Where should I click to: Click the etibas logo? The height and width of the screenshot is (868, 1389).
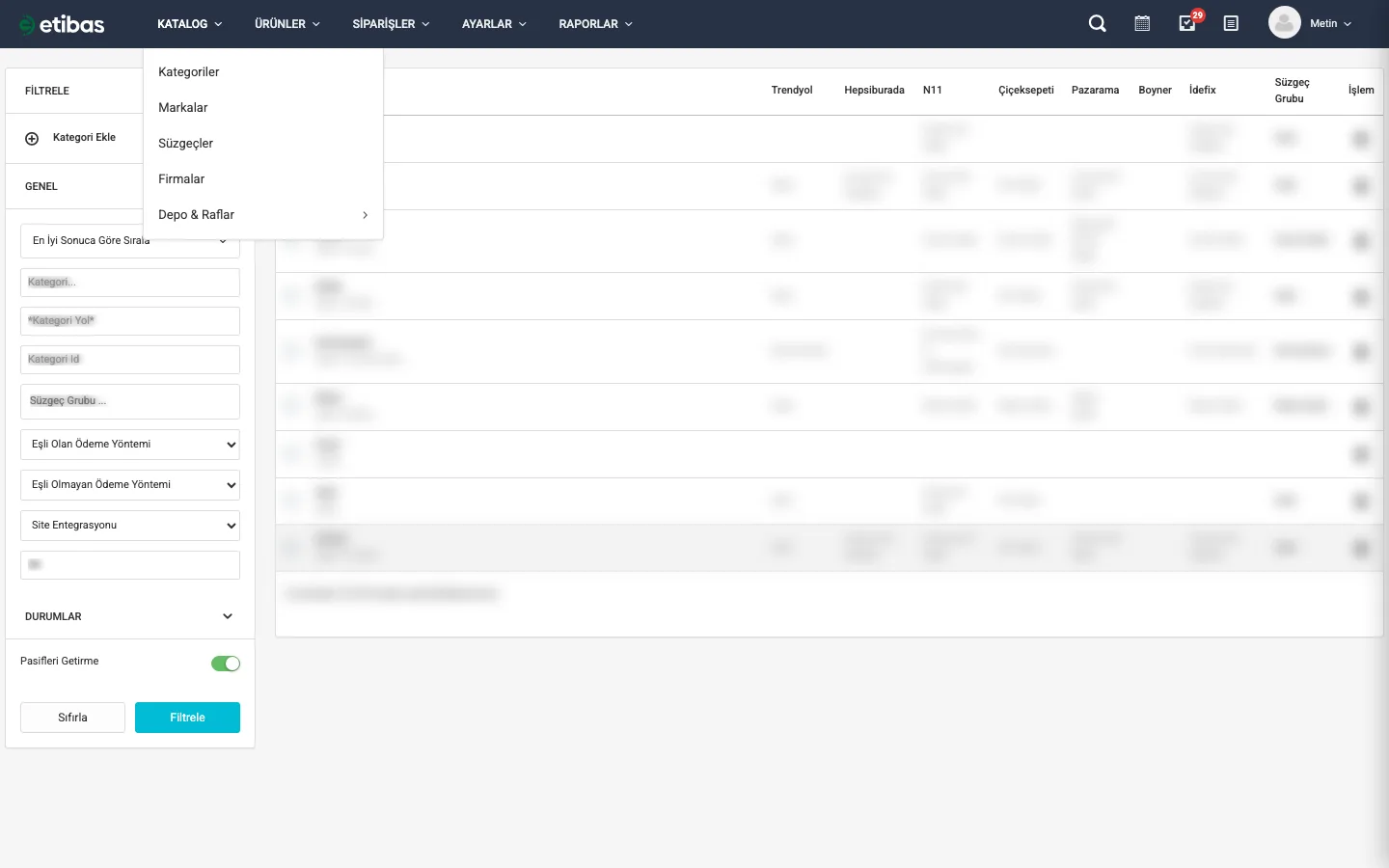(62, 24)
